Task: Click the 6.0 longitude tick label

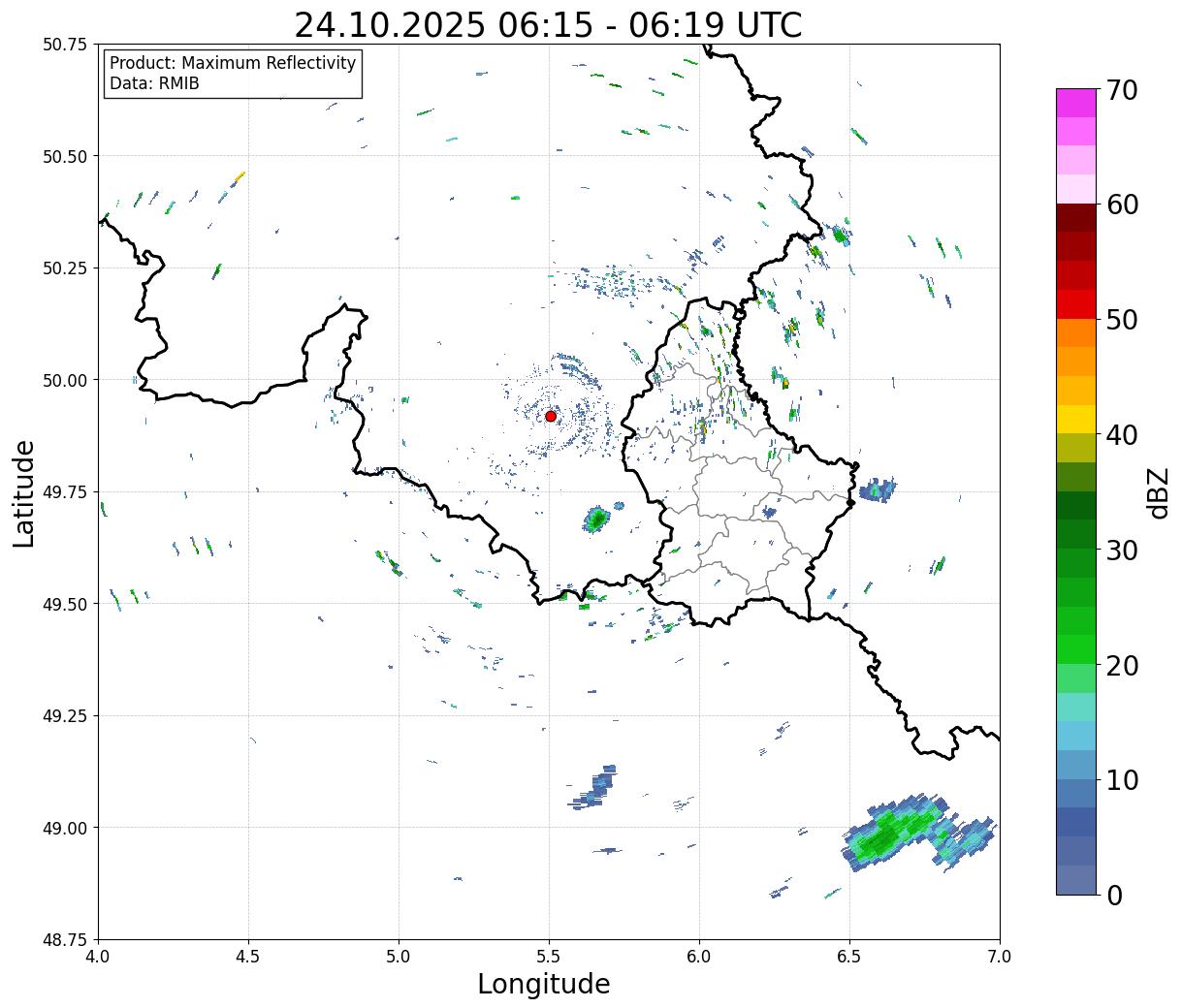Action: tap(699, 957)
